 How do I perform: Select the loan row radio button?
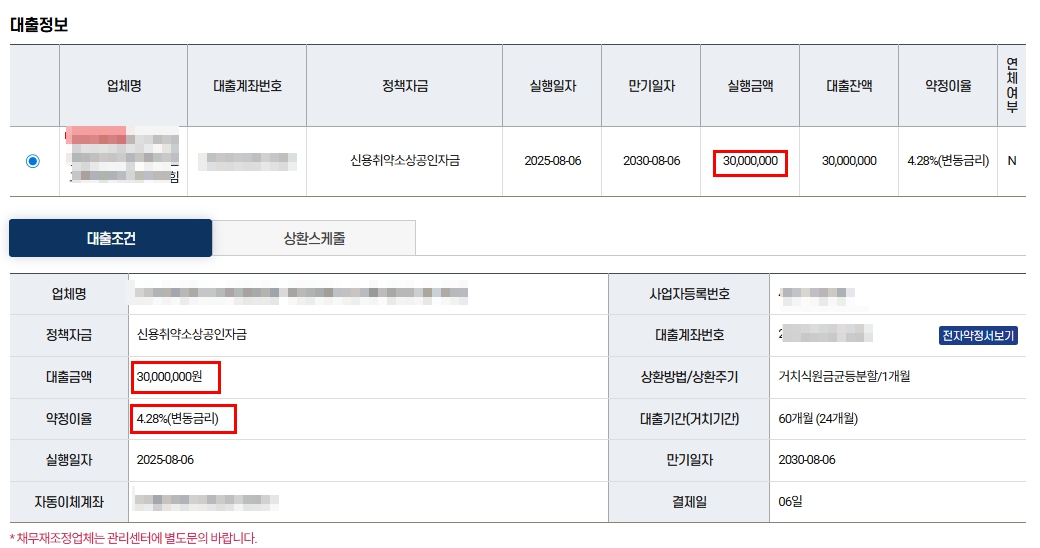click(x=32, y=161)
